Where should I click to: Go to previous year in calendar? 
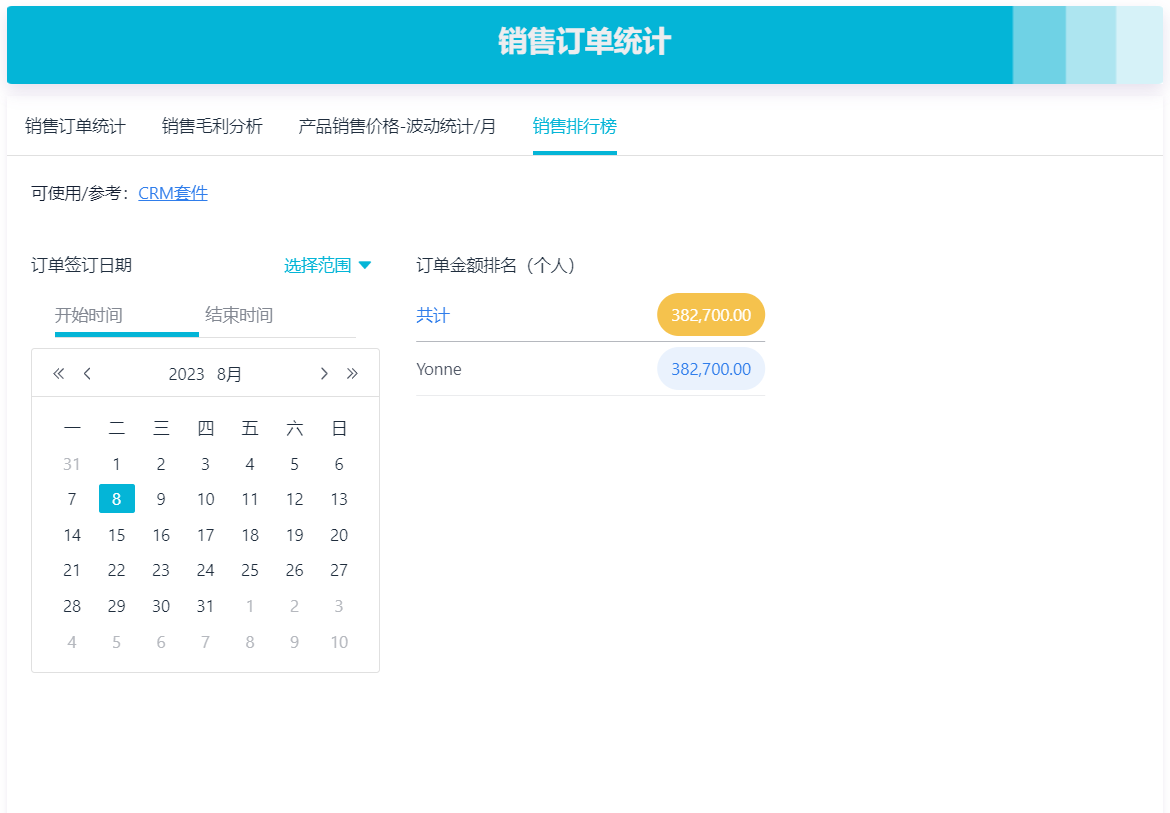[58, 374]
